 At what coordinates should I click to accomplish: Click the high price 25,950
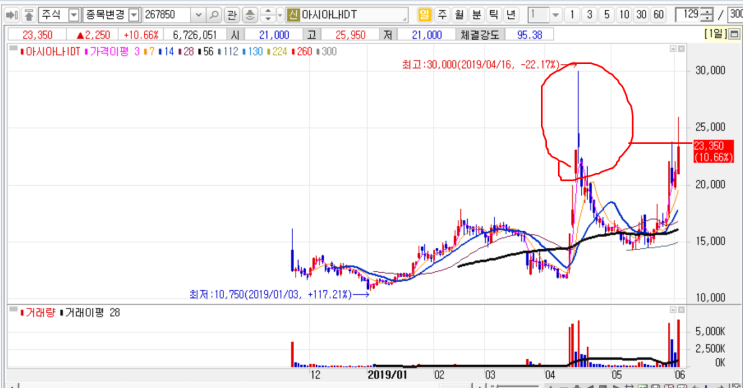(350, 35)
